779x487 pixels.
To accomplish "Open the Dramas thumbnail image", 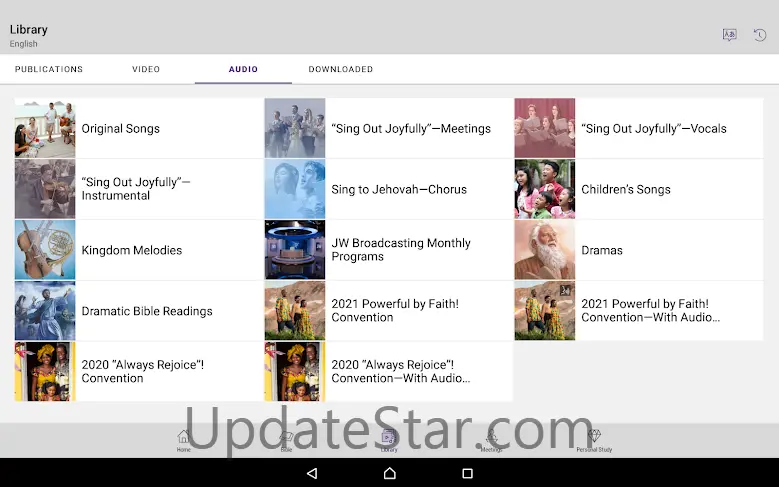I will coord(545,250).
